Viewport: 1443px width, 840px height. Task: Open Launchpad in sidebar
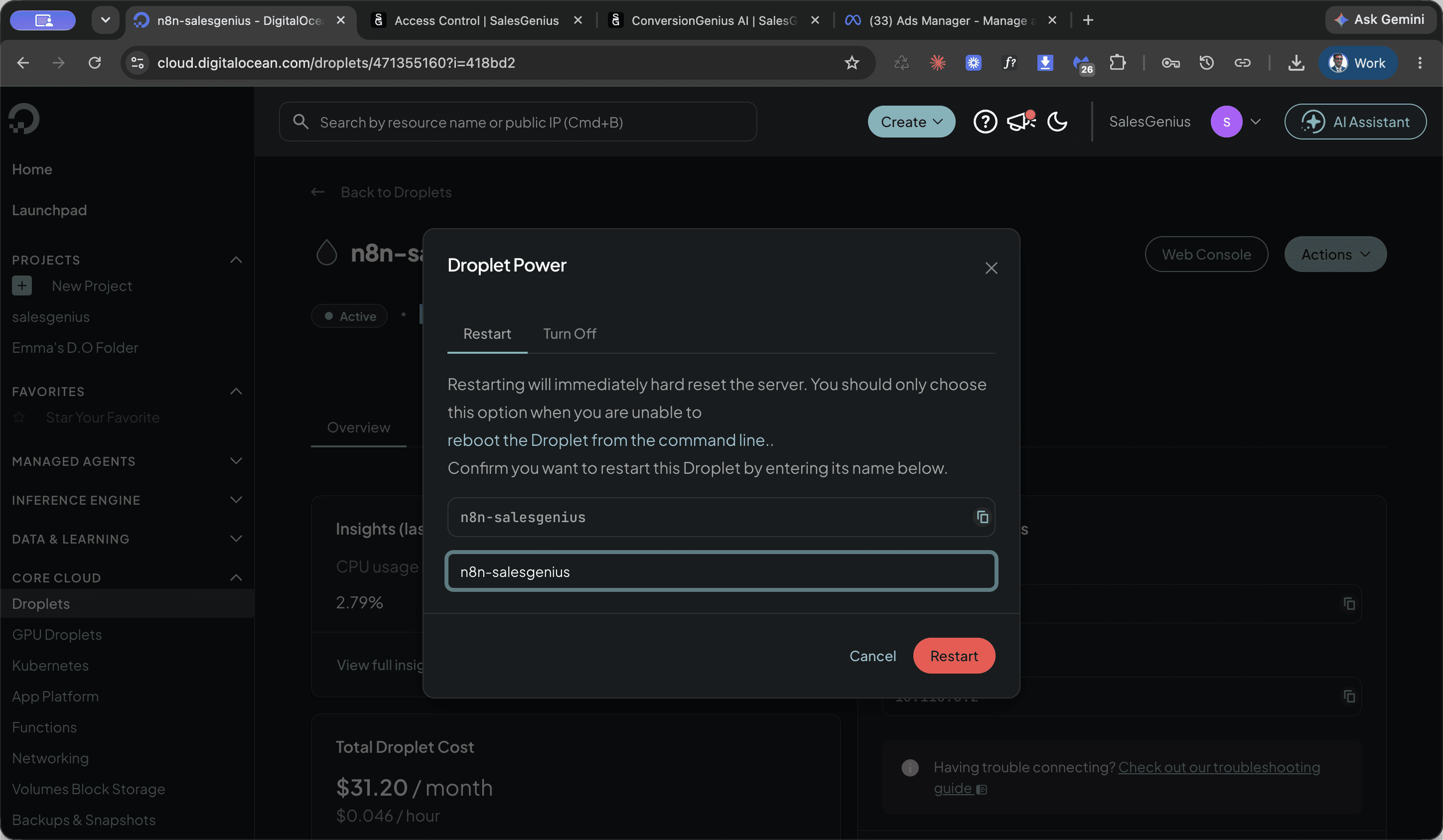tap(49, 210)
